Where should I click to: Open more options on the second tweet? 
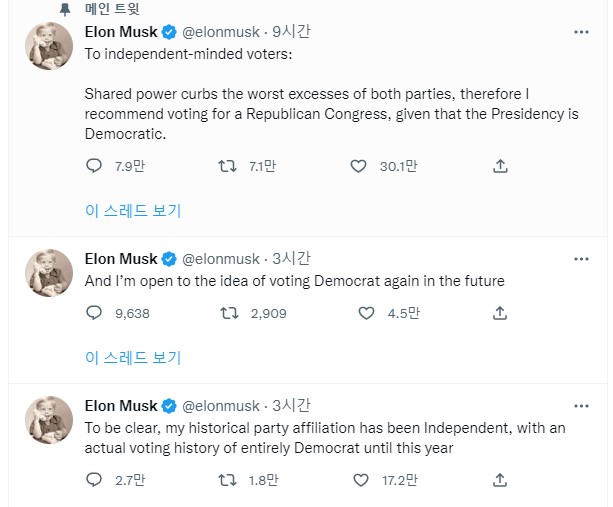581,259
